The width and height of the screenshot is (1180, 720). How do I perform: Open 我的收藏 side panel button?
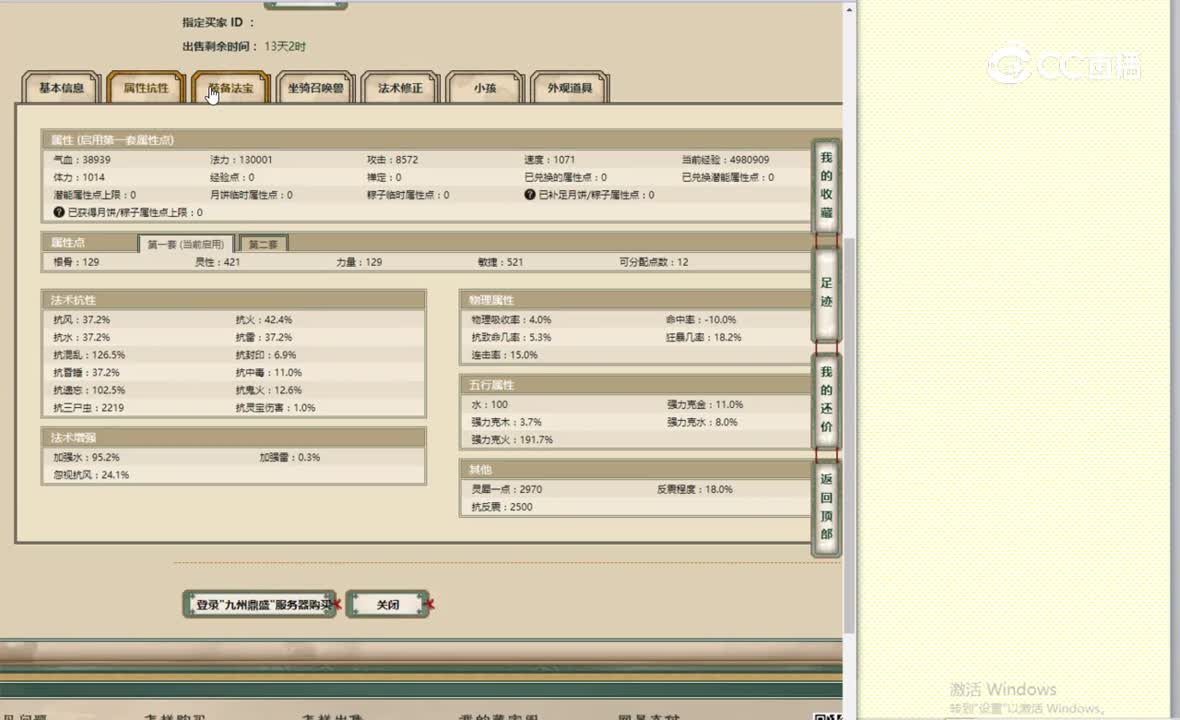click(826, 185)
